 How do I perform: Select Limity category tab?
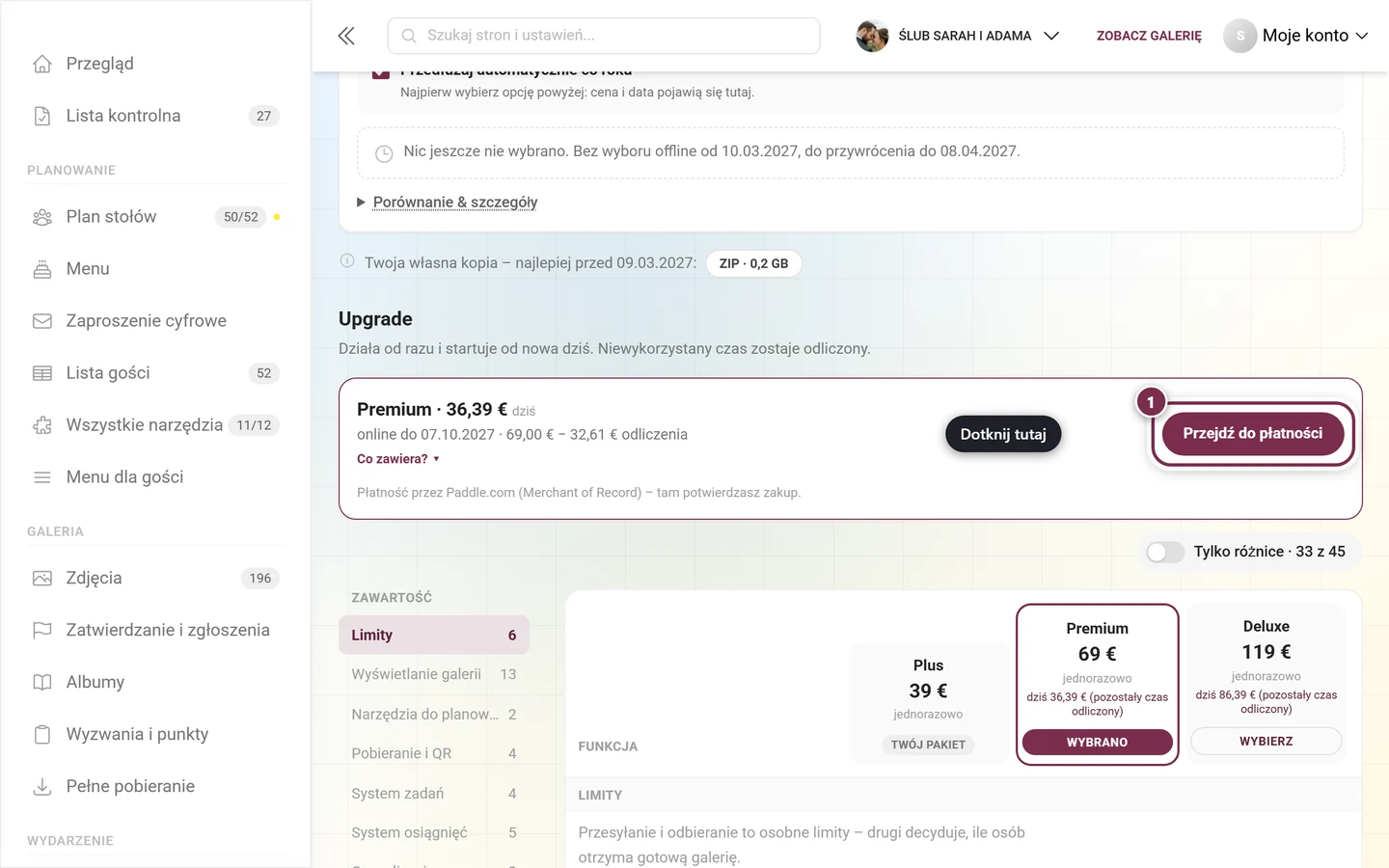click(x=434, y=635)
